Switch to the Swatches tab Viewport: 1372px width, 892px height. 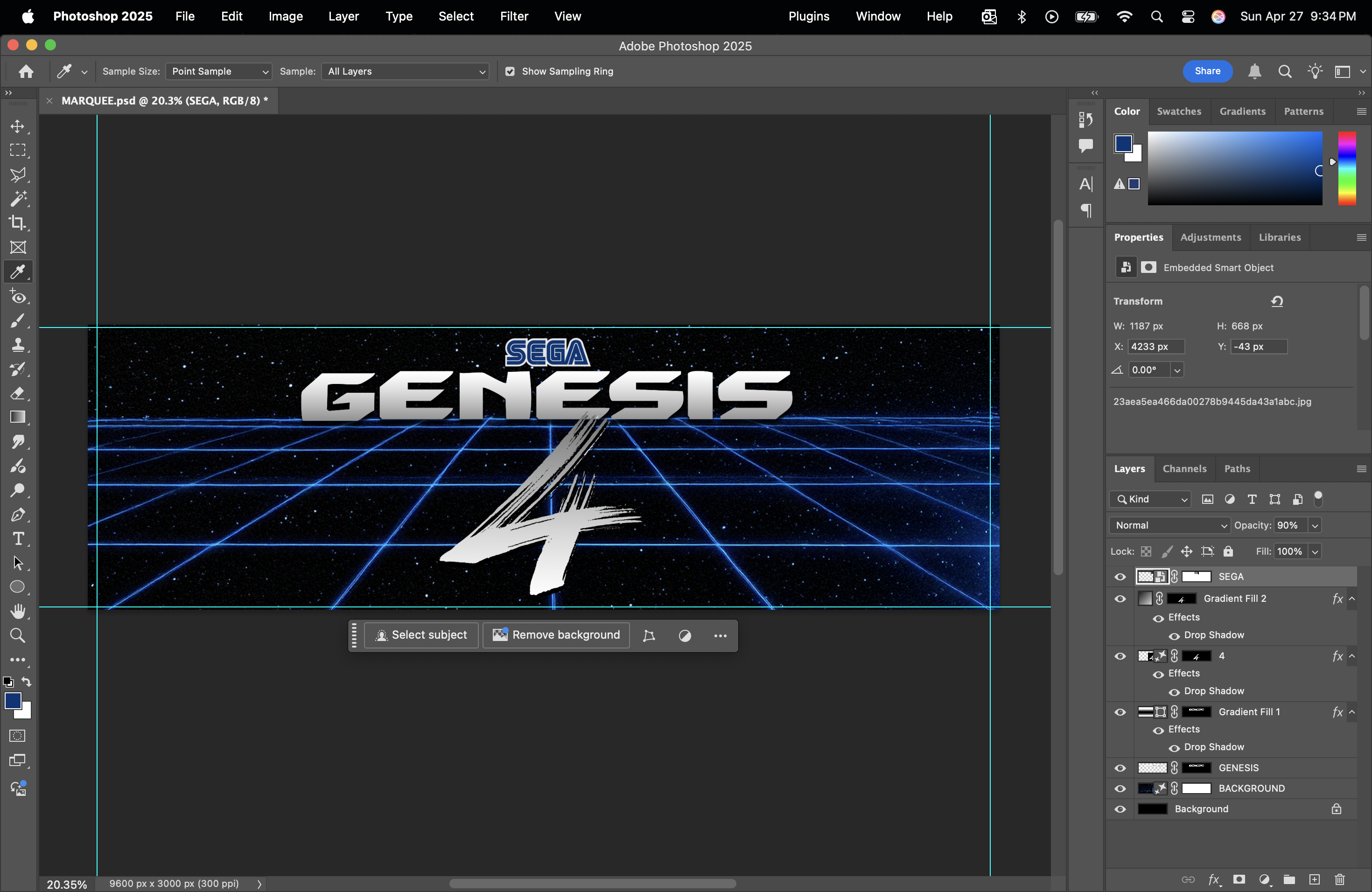click(1179, 111)
